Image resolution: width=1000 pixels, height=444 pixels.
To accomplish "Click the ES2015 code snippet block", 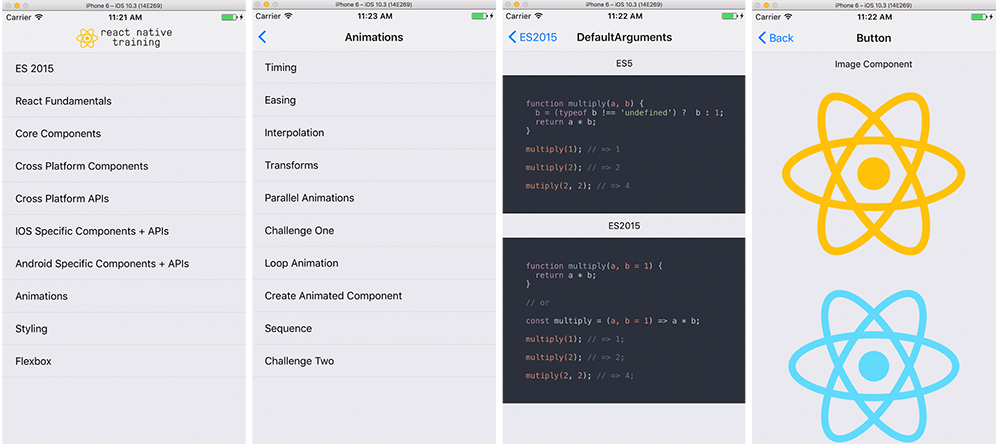I will (x=623, y=320).
